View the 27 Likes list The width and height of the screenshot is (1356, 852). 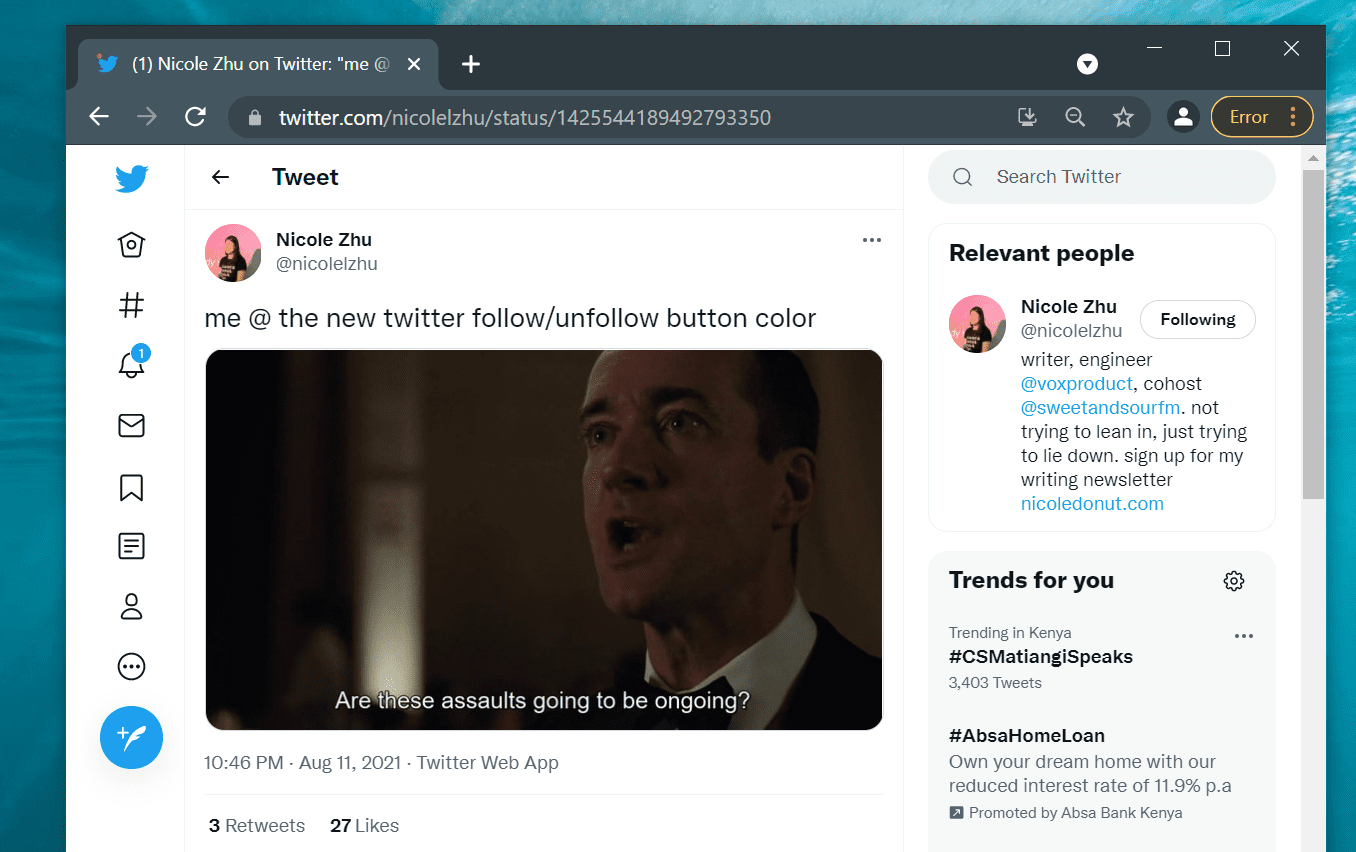click(x=364, y=826)
